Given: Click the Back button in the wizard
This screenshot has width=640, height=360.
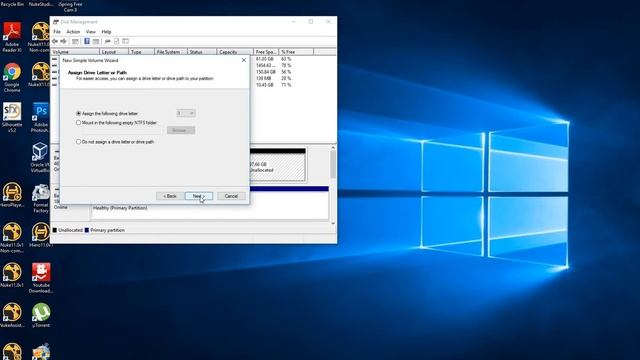Looking at the screenshot, I should point(170,196).
